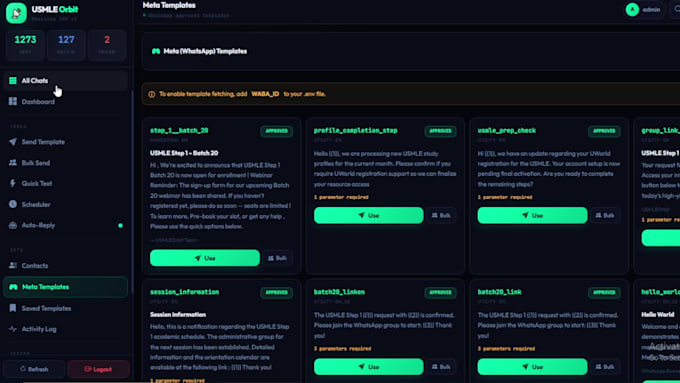680x383 pixels.
Task: Click APPROVED badge on session_information card
Action: [277, 292]
